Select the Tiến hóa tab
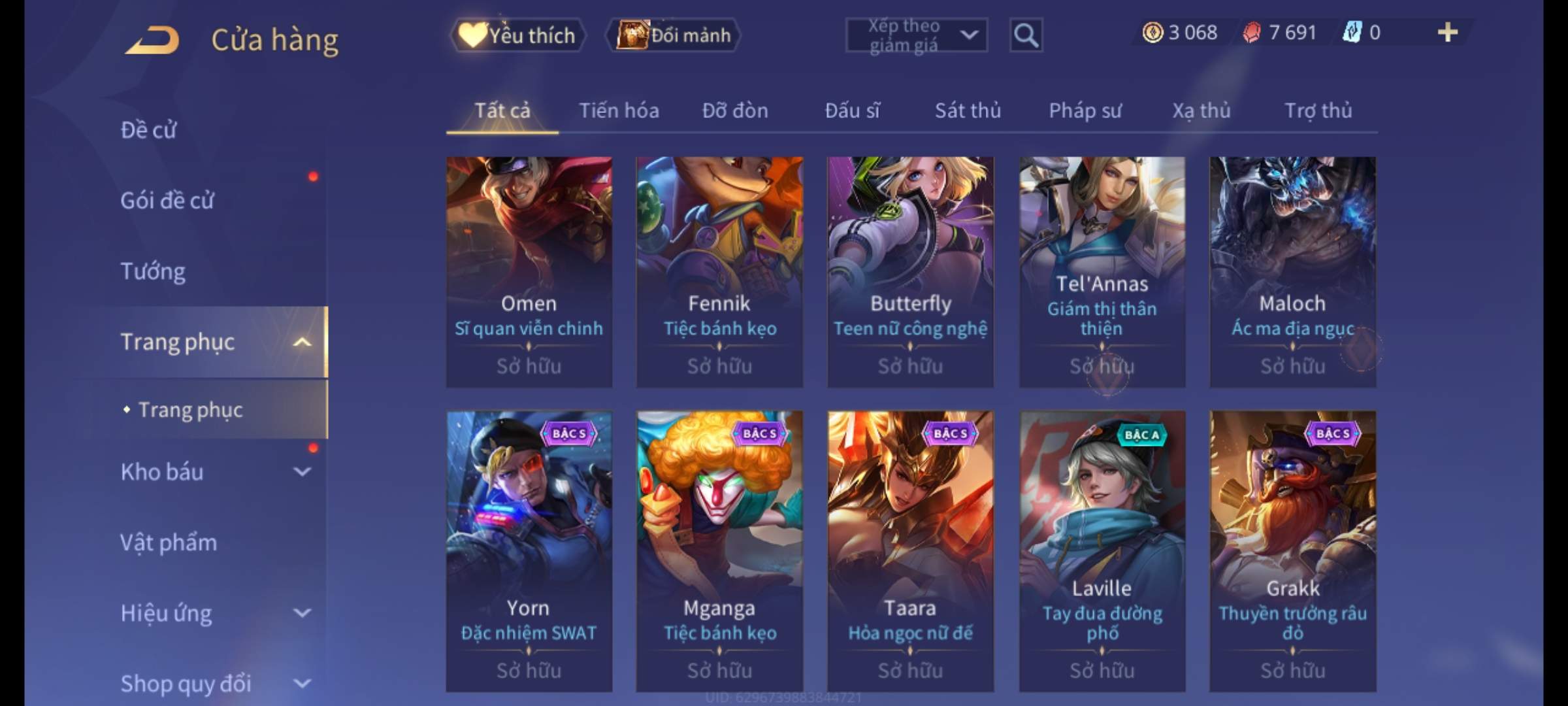This screenshot has height=706, width=1568. [x=619, y=110]
